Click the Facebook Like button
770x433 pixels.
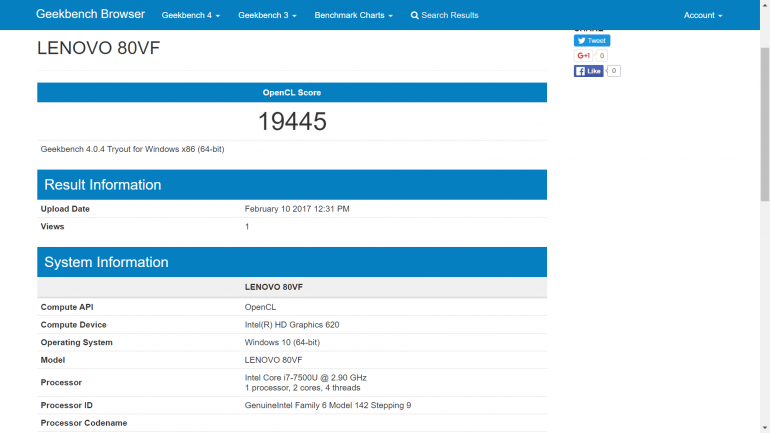click(x=588, y=71)
